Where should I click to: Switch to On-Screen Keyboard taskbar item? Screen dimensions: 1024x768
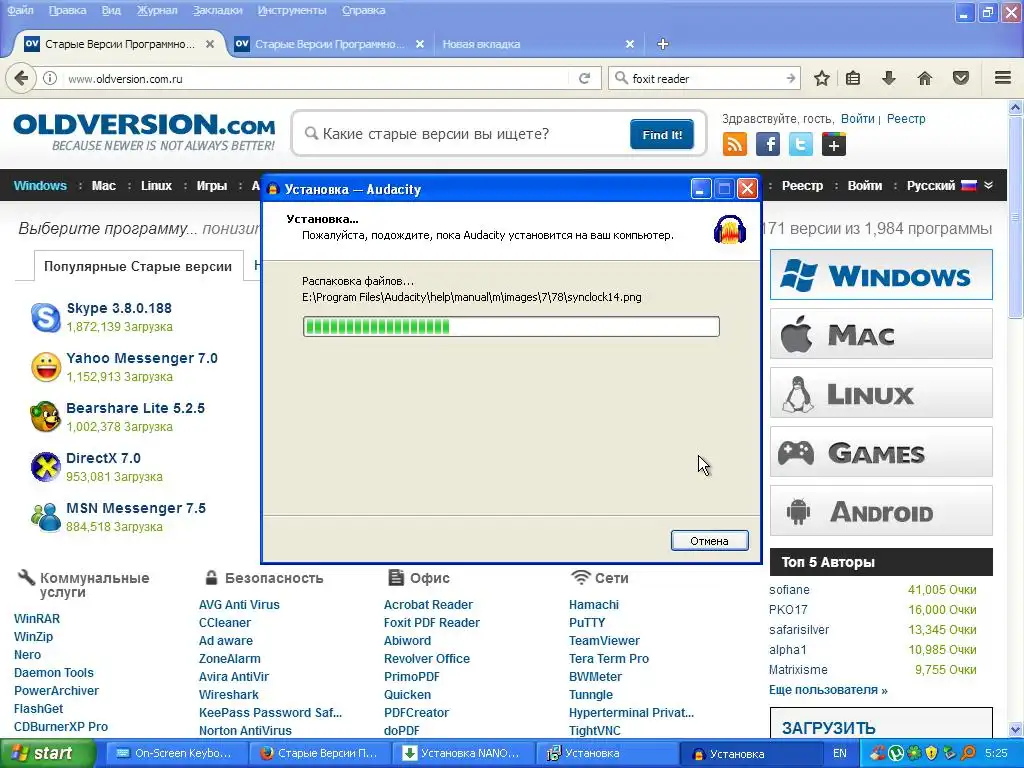(175, 754)
